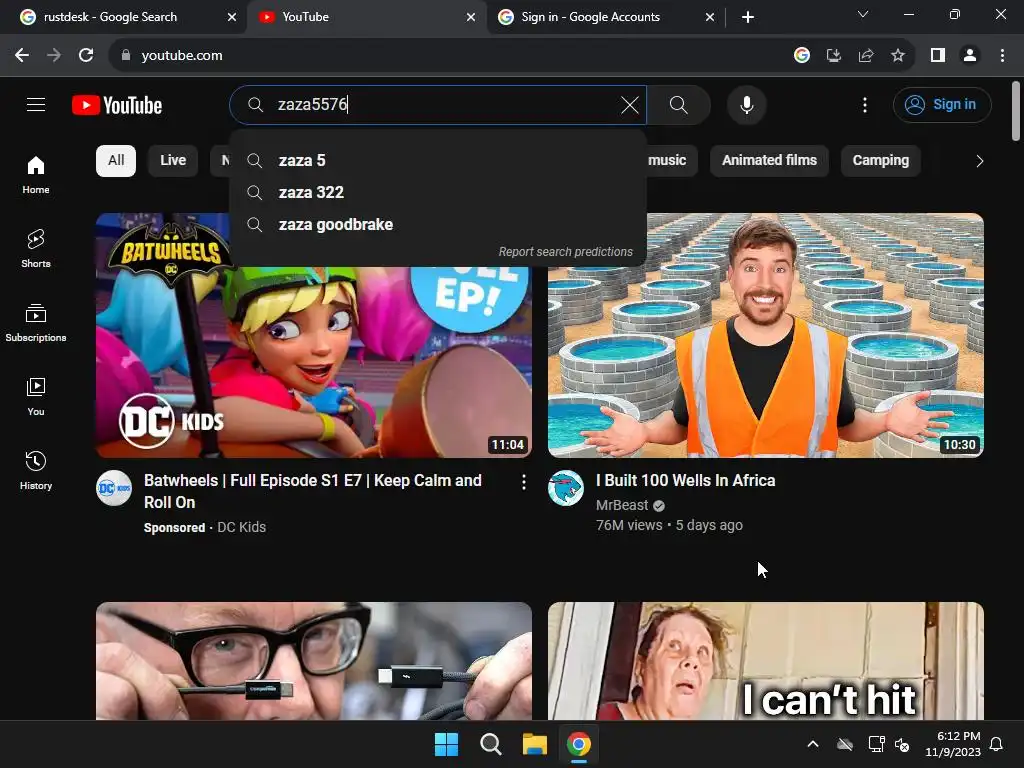The width and height of the screenshot is (1024, 768).
Task: Clear the search box with X
Action: coord(630,104)
